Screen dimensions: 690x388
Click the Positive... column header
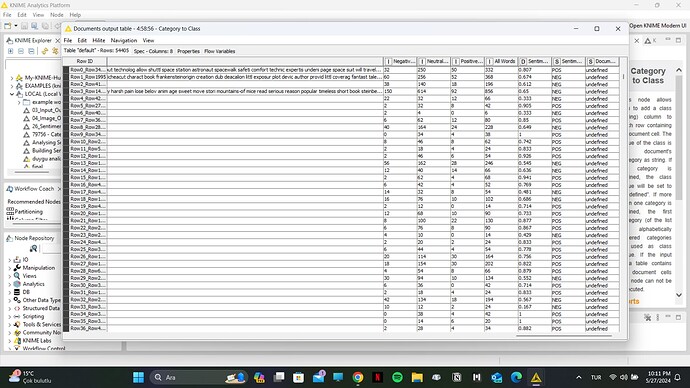click(x=467, y=62)
